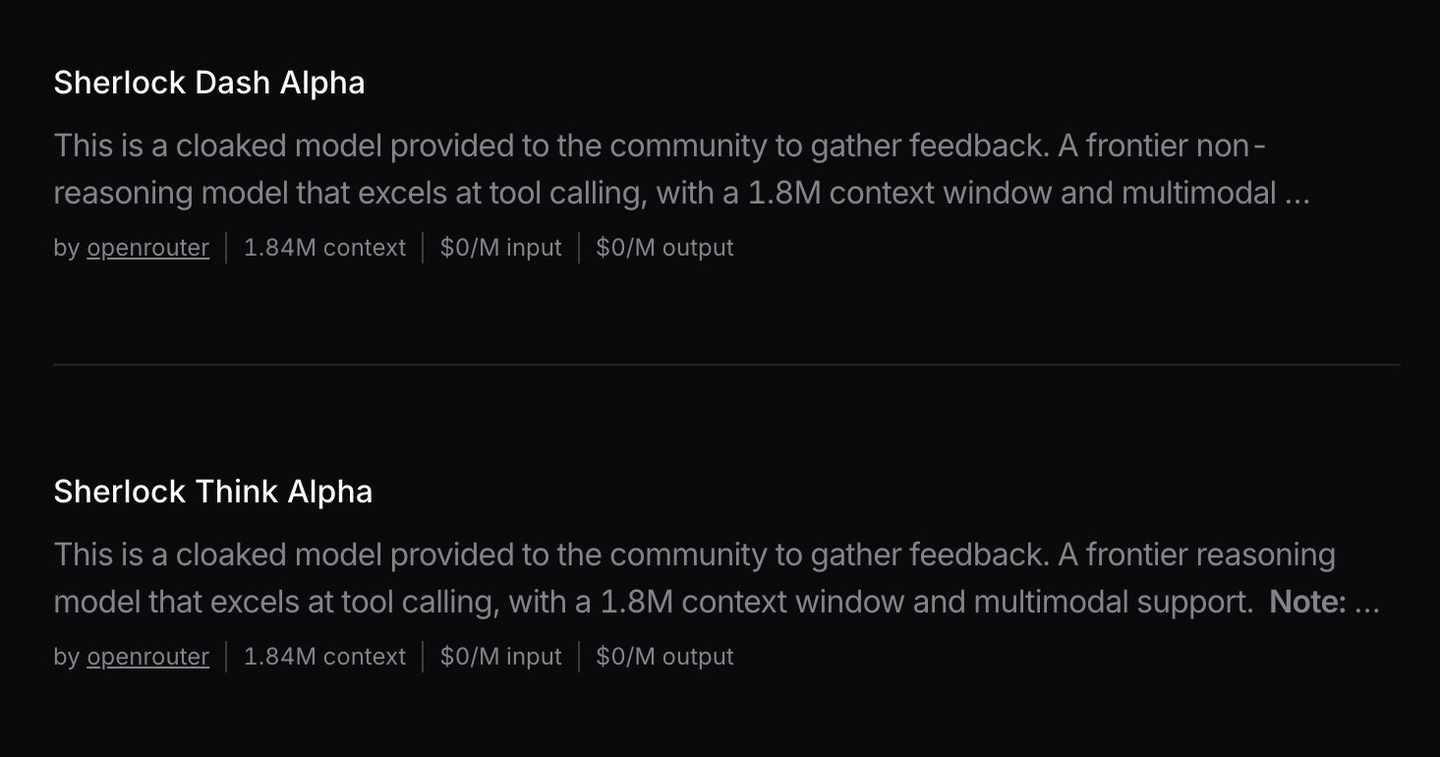Click the openrouter link under Sherlock Dash Alpha
This screenshot has height=757, width=1440.
click(x=148, y=247)
